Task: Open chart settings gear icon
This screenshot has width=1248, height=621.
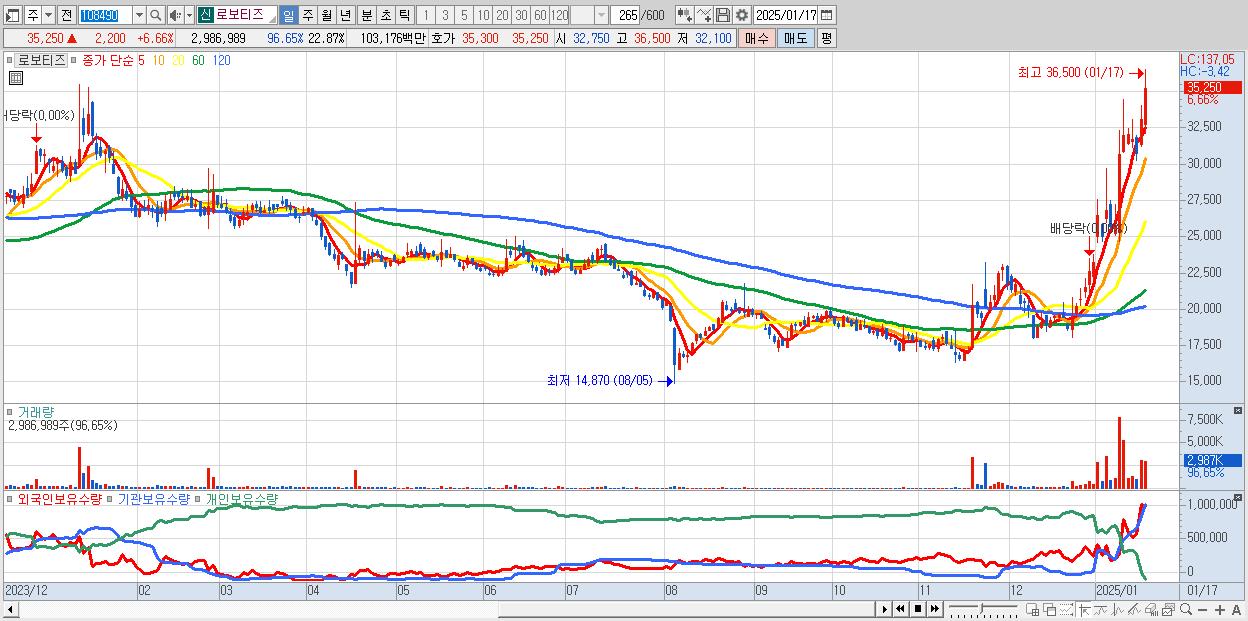Action: 742,15
